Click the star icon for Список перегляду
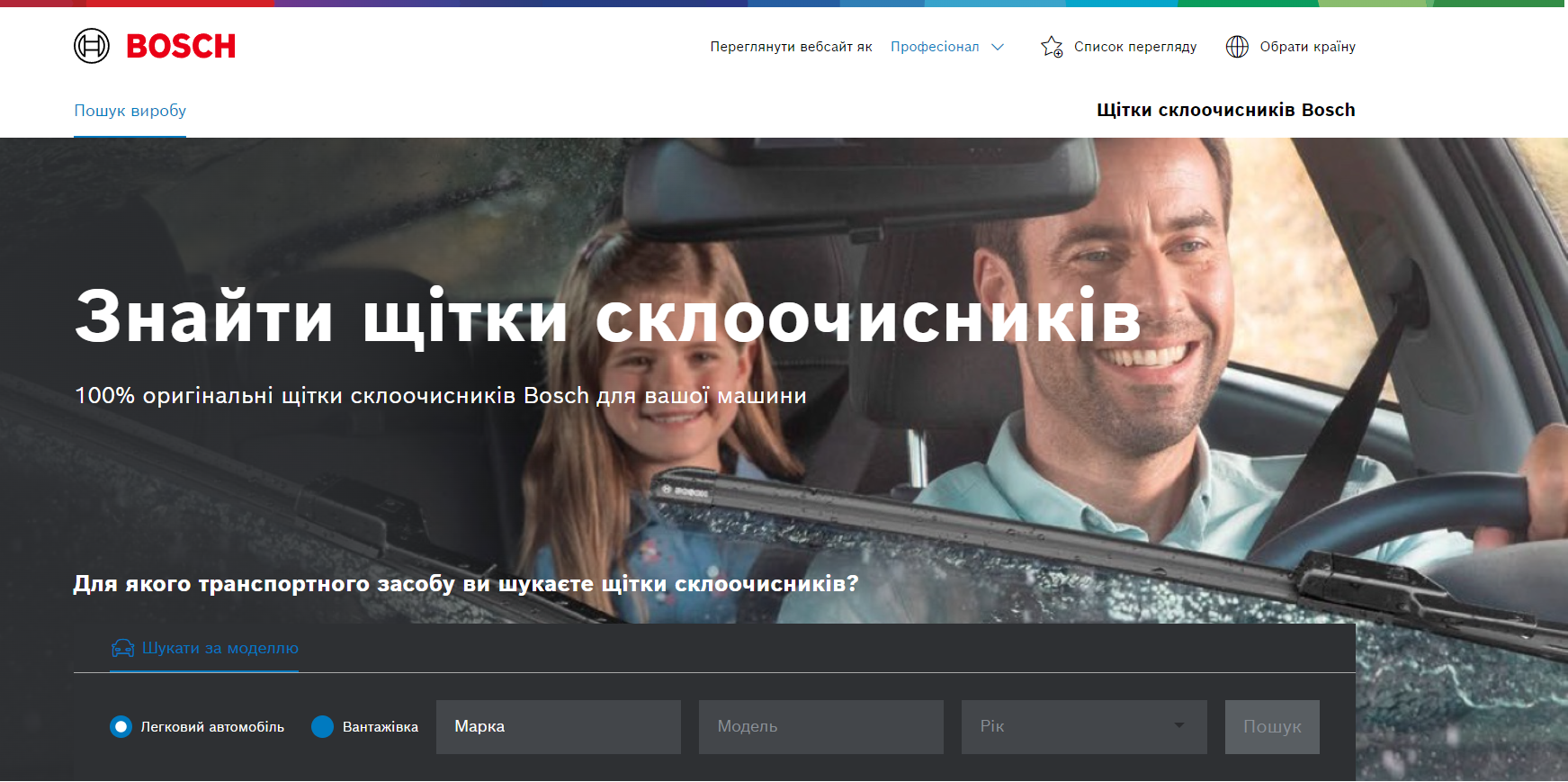Viewport: 1568px width, 782px height. [1052, 47]
